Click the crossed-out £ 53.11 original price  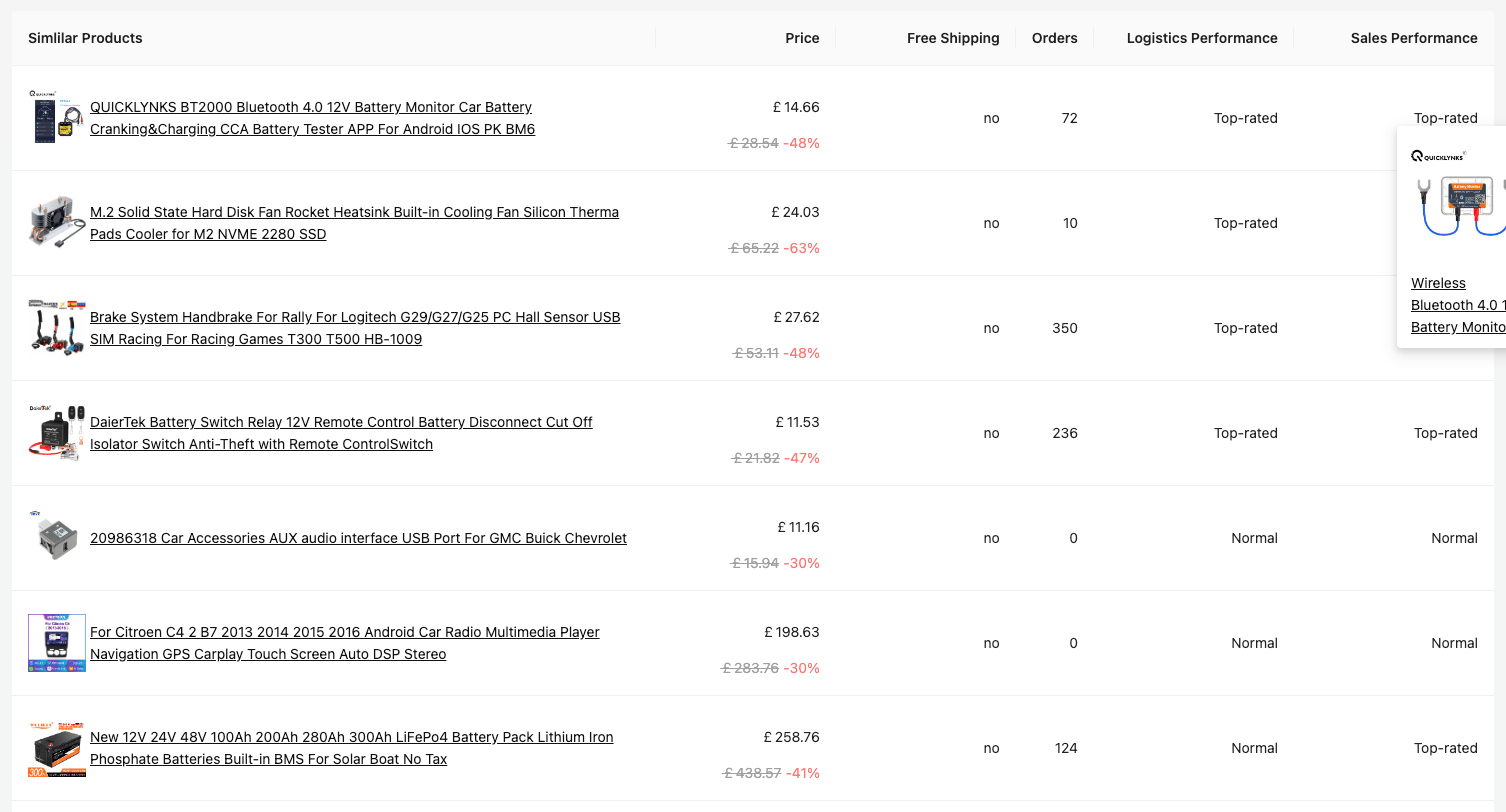click(755, 353)
